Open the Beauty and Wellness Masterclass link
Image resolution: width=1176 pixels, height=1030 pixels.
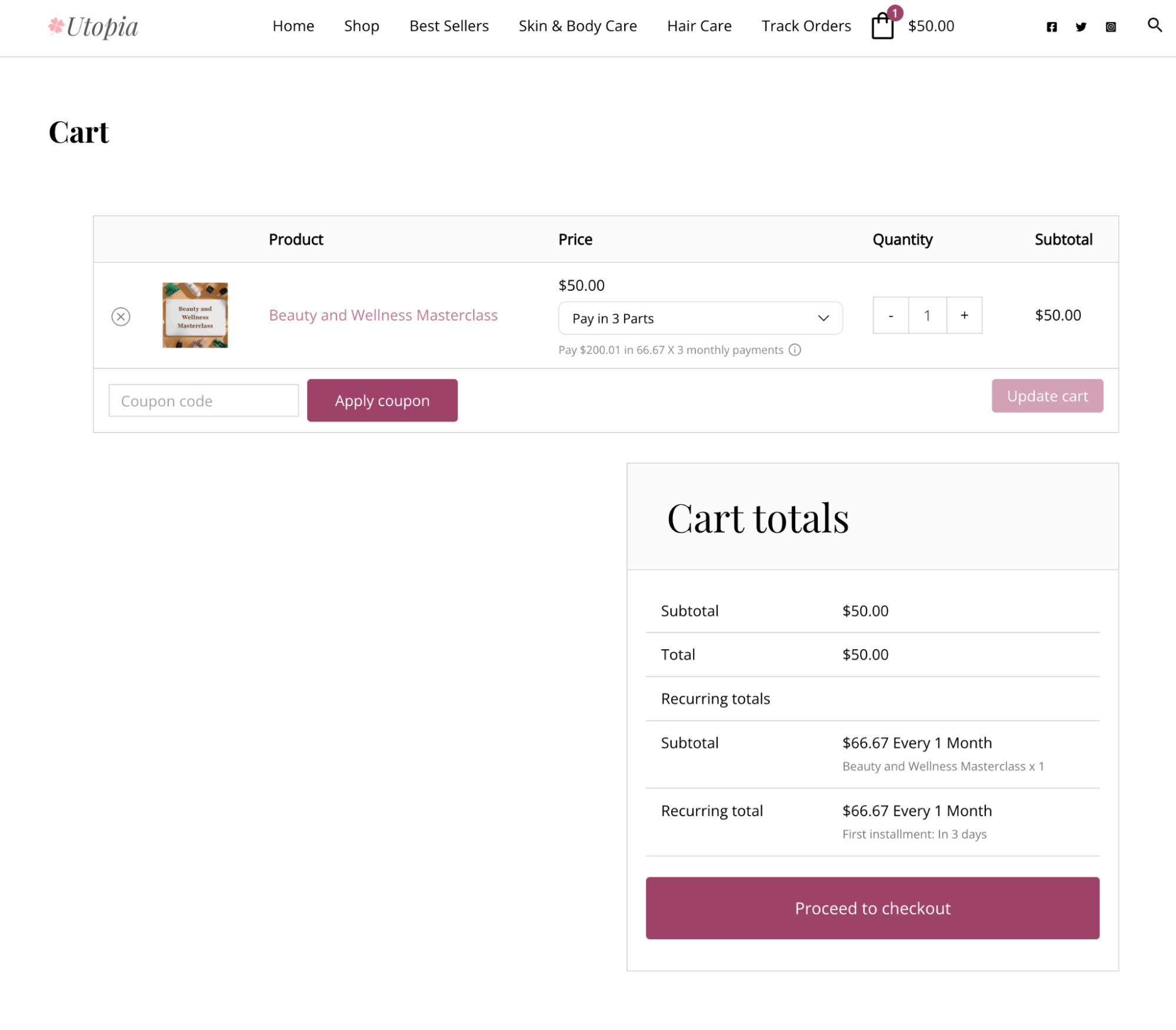[x=383, y=315]
